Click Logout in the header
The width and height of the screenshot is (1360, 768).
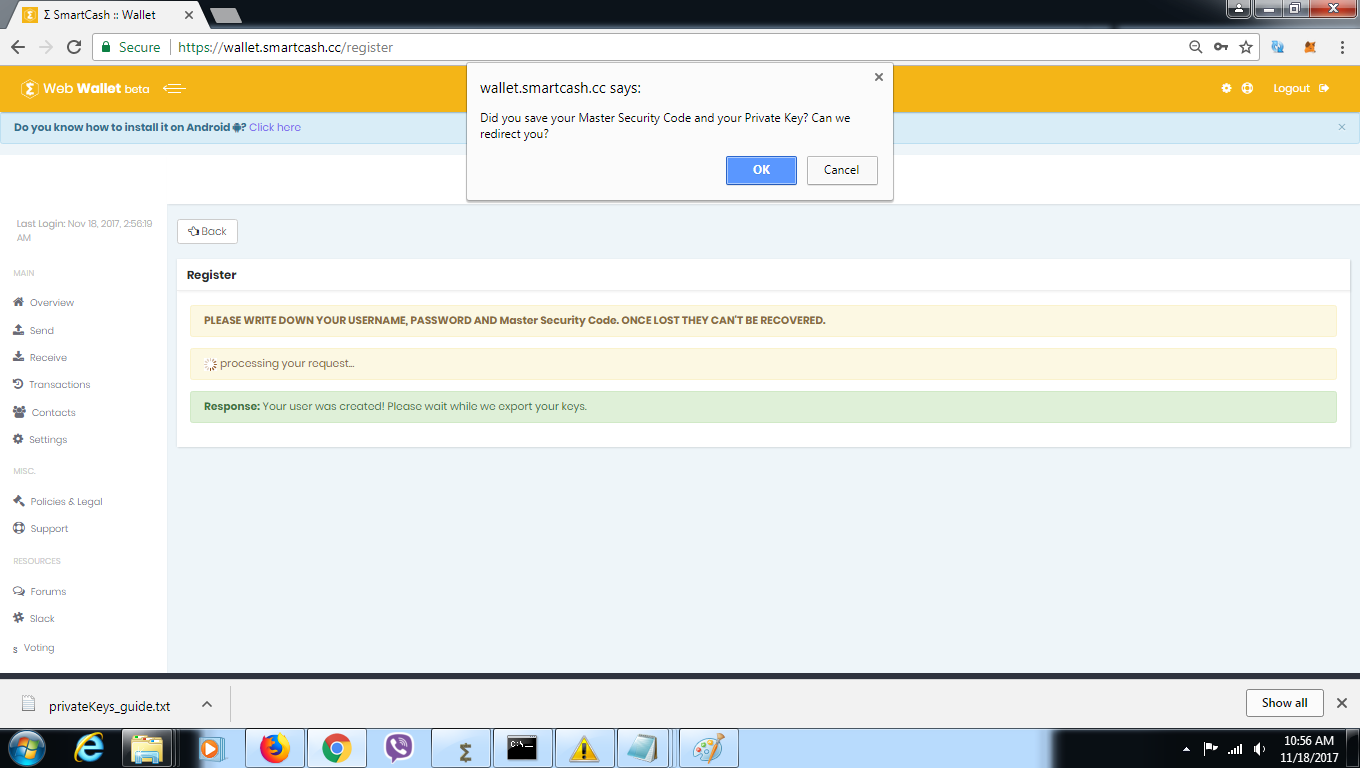[1301, 88]
